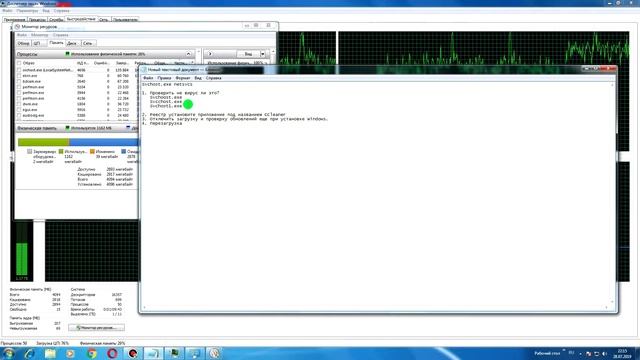
Task: Open Notepad Правка menu
Action: [164, 78]
